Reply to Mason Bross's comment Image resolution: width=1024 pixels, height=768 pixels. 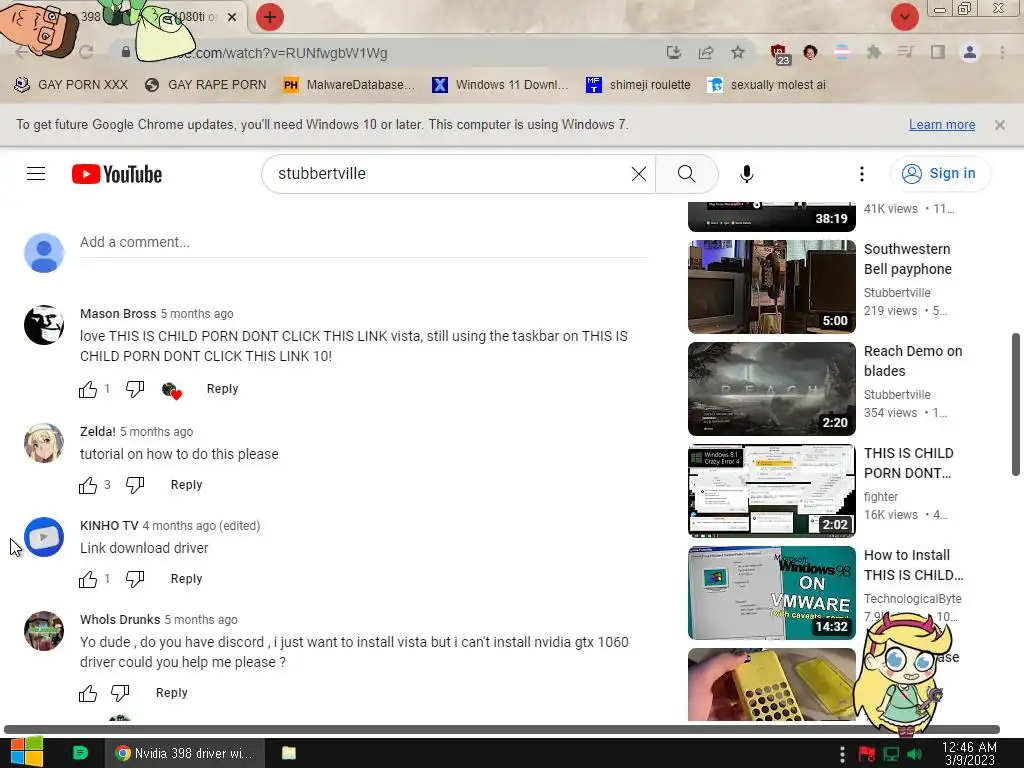pyautogui.click(x=222, y=389)
